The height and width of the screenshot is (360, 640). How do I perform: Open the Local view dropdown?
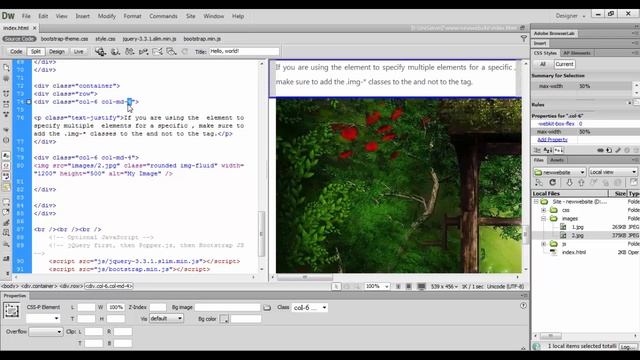point(613,172)
